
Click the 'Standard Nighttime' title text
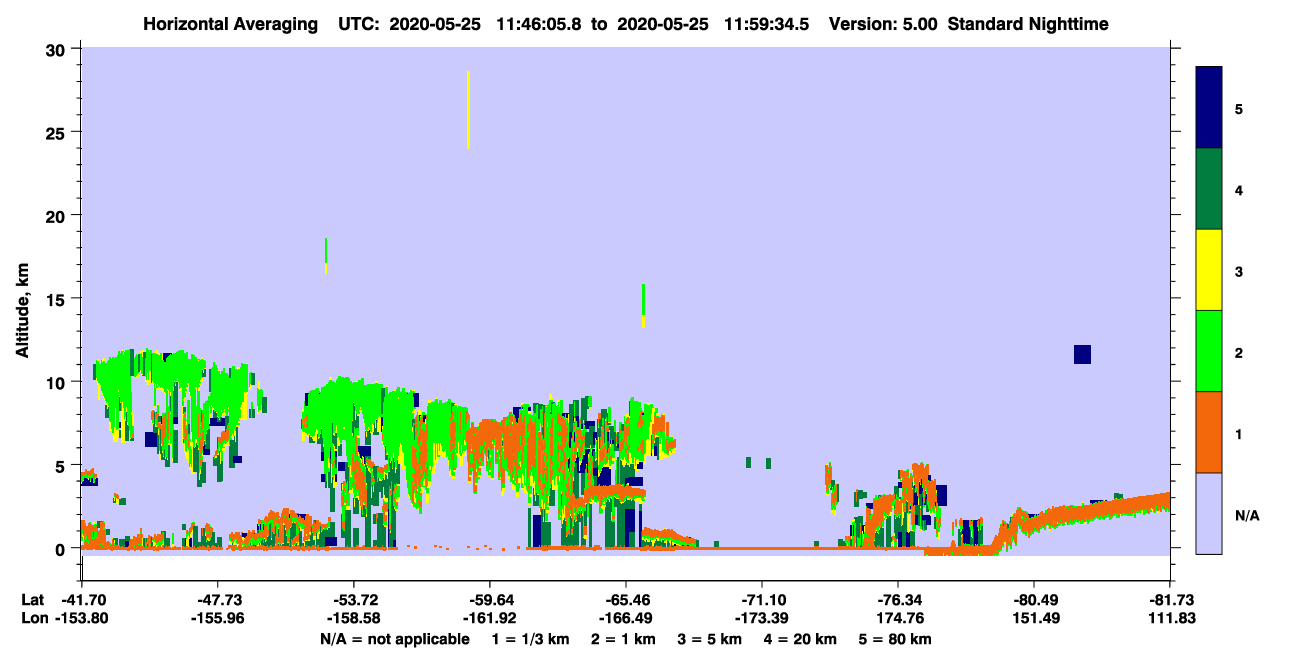(1027, 24)
